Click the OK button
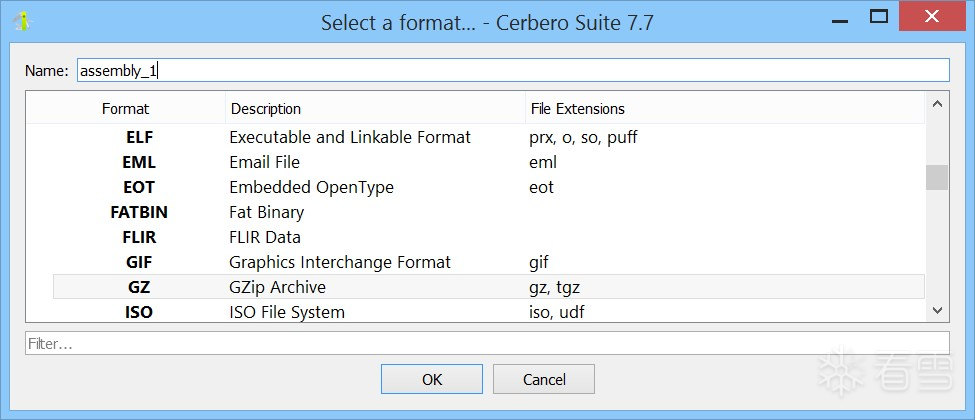This screenshot has width=975, height=420. pos(431,379)
